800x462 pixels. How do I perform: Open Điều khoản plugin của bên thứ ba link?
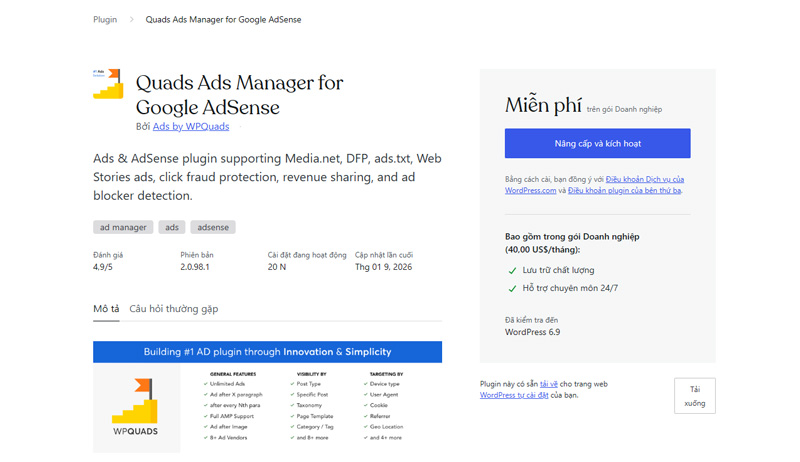624,190
